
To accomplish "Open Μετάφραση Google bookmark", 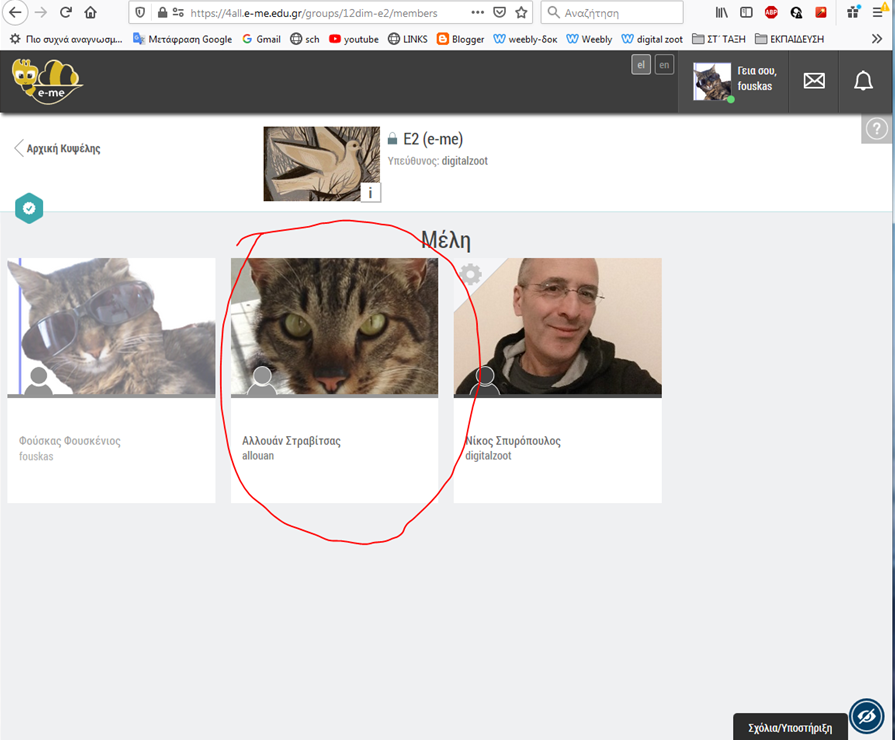I will (x=183, y=39).
